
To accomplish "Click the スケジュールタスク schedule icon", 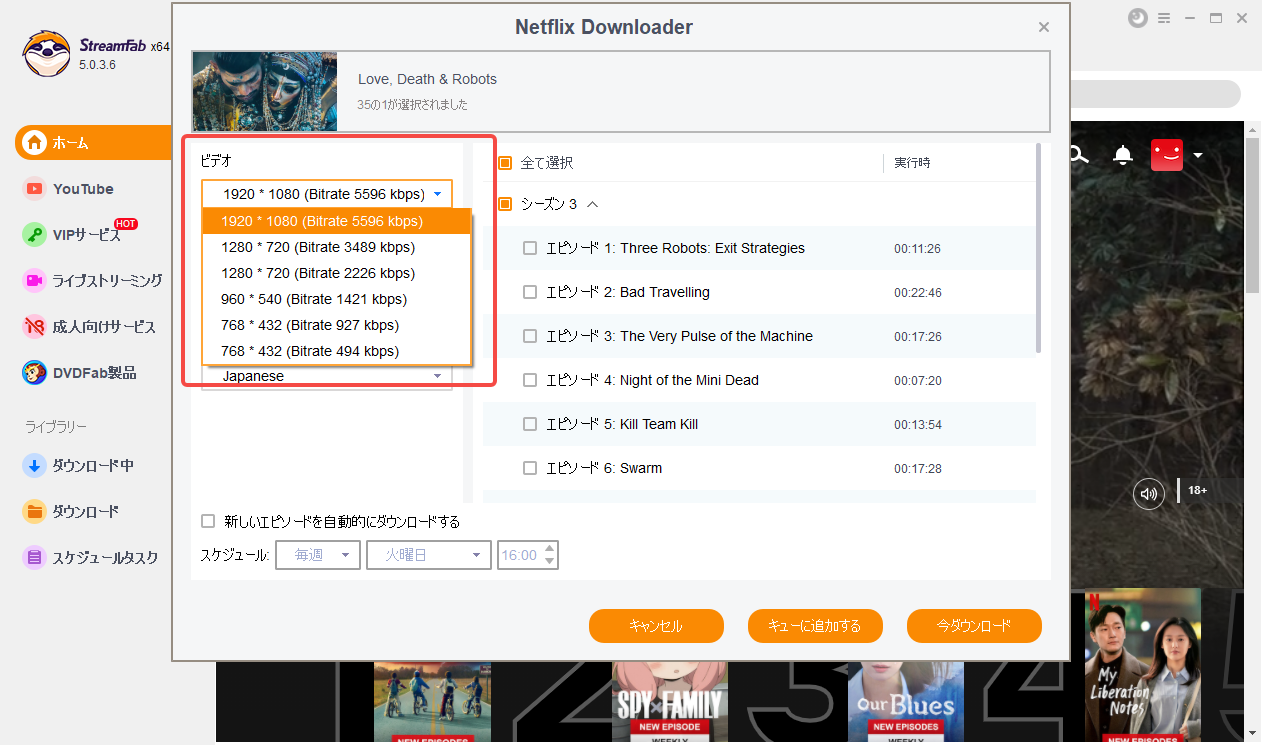I will click(35, 557).
